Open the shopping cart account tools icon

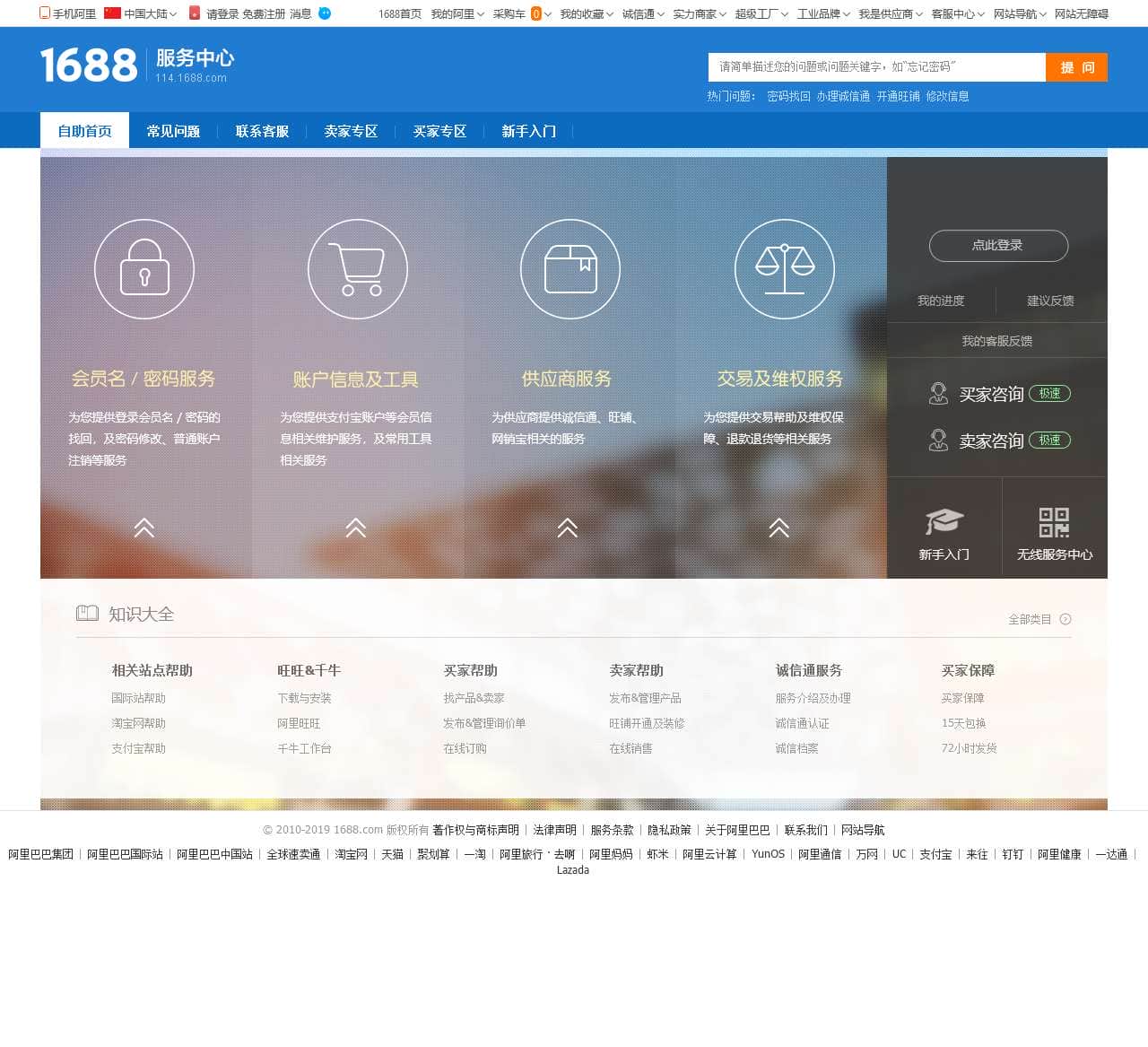tap(358, 269)
